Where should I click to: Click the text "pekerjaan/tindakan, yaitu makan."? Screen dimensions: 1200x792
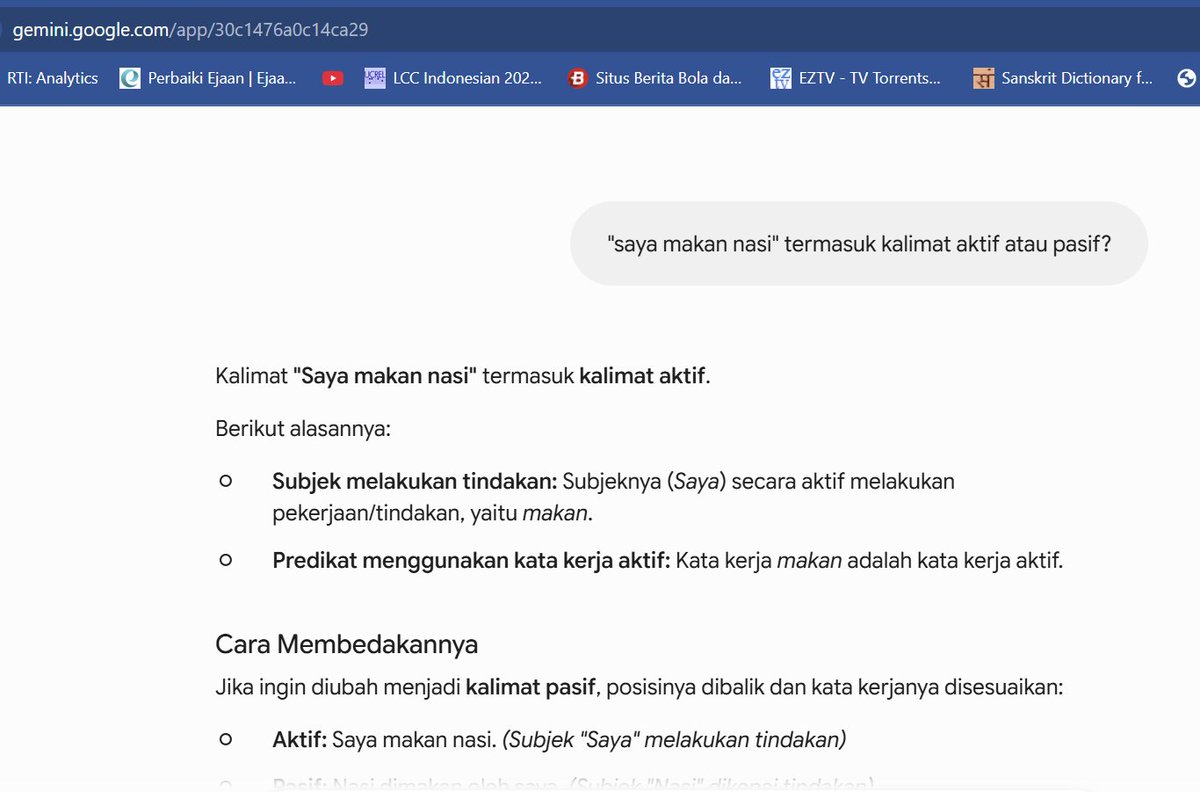[x=432, y=513]
